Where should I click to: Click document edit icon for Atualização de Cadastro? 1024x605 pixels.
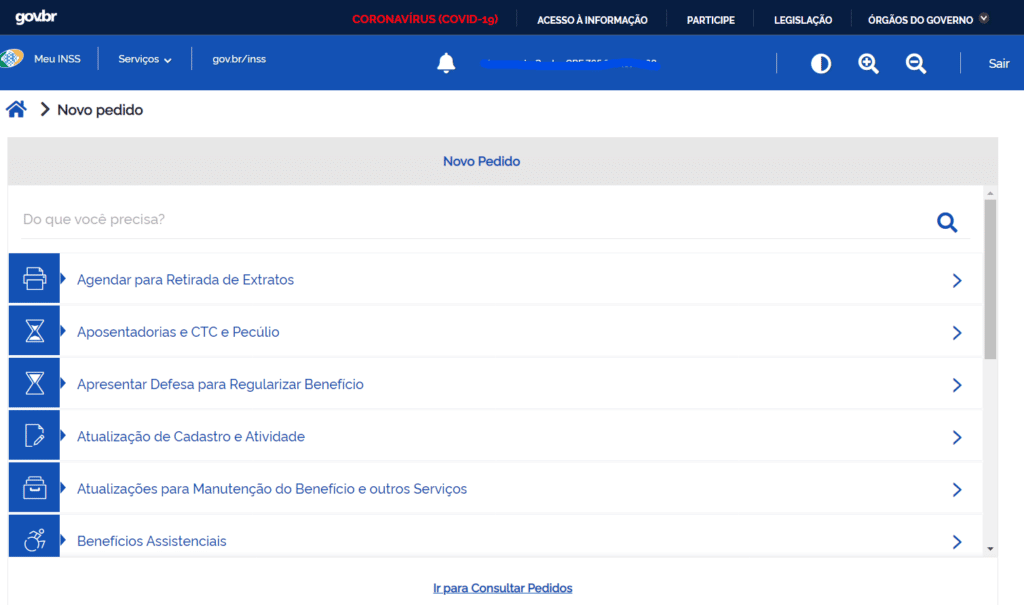34,436
